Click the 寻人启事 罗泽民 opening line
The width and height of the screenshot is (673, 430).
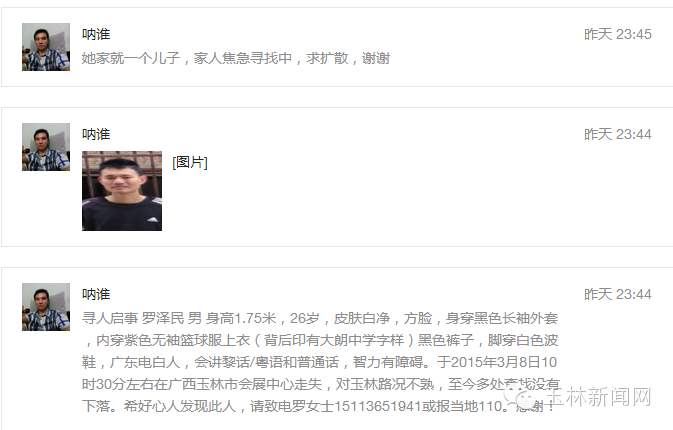(320, 318)
